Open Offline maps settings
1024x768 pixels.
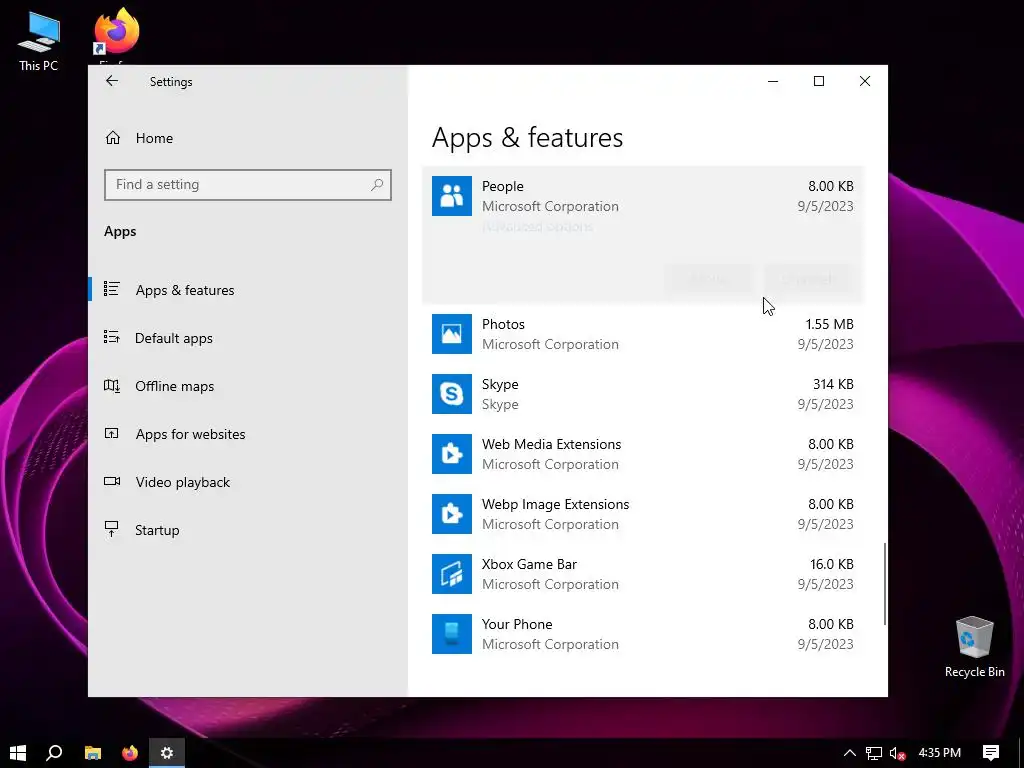(x=174, y=386)
